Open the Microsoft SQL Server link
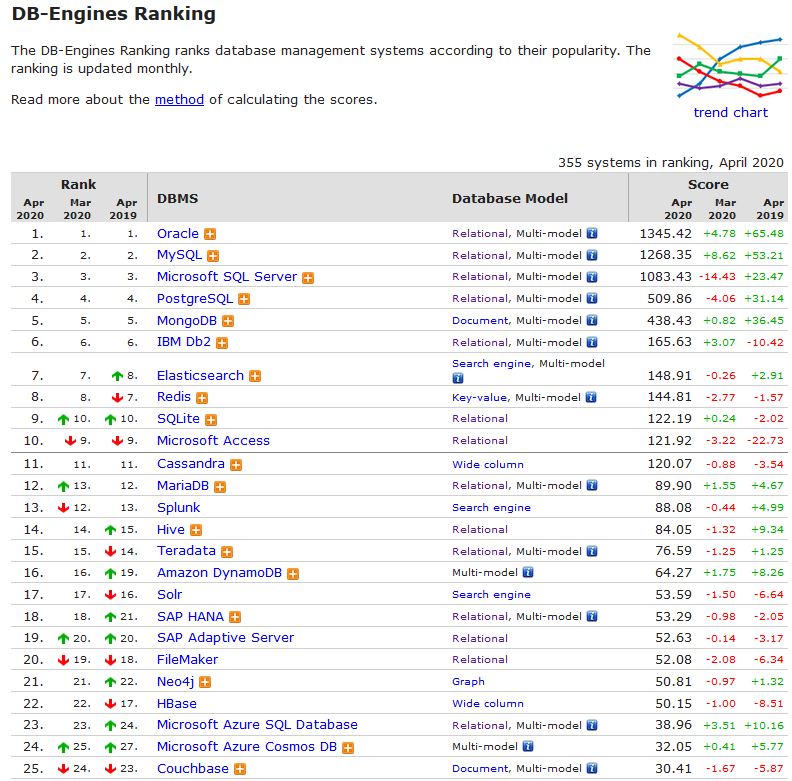792x781 pixels. point(227,277)
